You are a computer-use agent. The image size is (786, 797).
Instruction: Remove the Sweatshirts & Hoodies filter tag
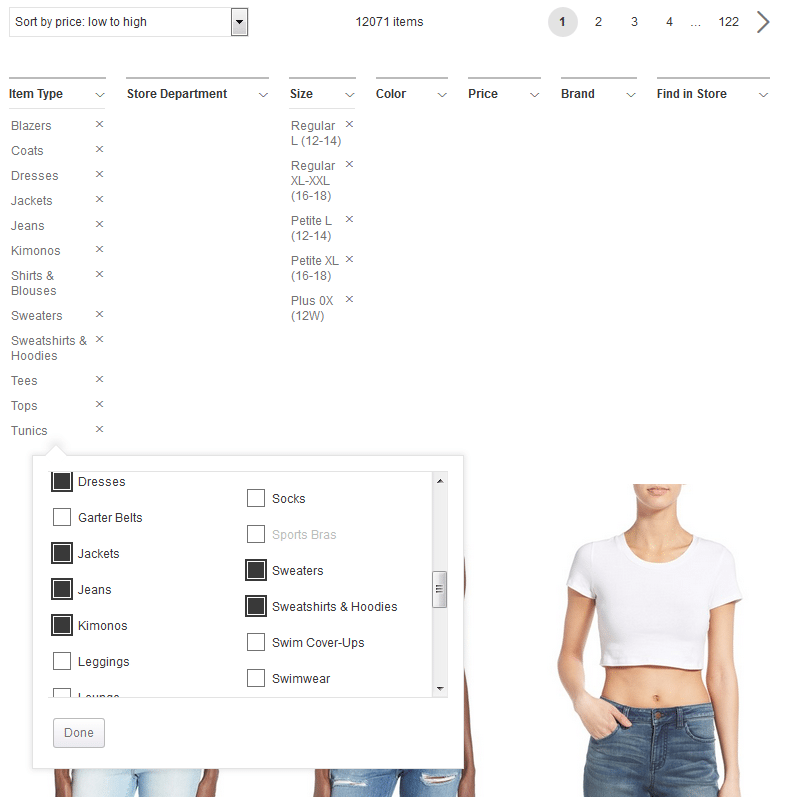point(100,340)
